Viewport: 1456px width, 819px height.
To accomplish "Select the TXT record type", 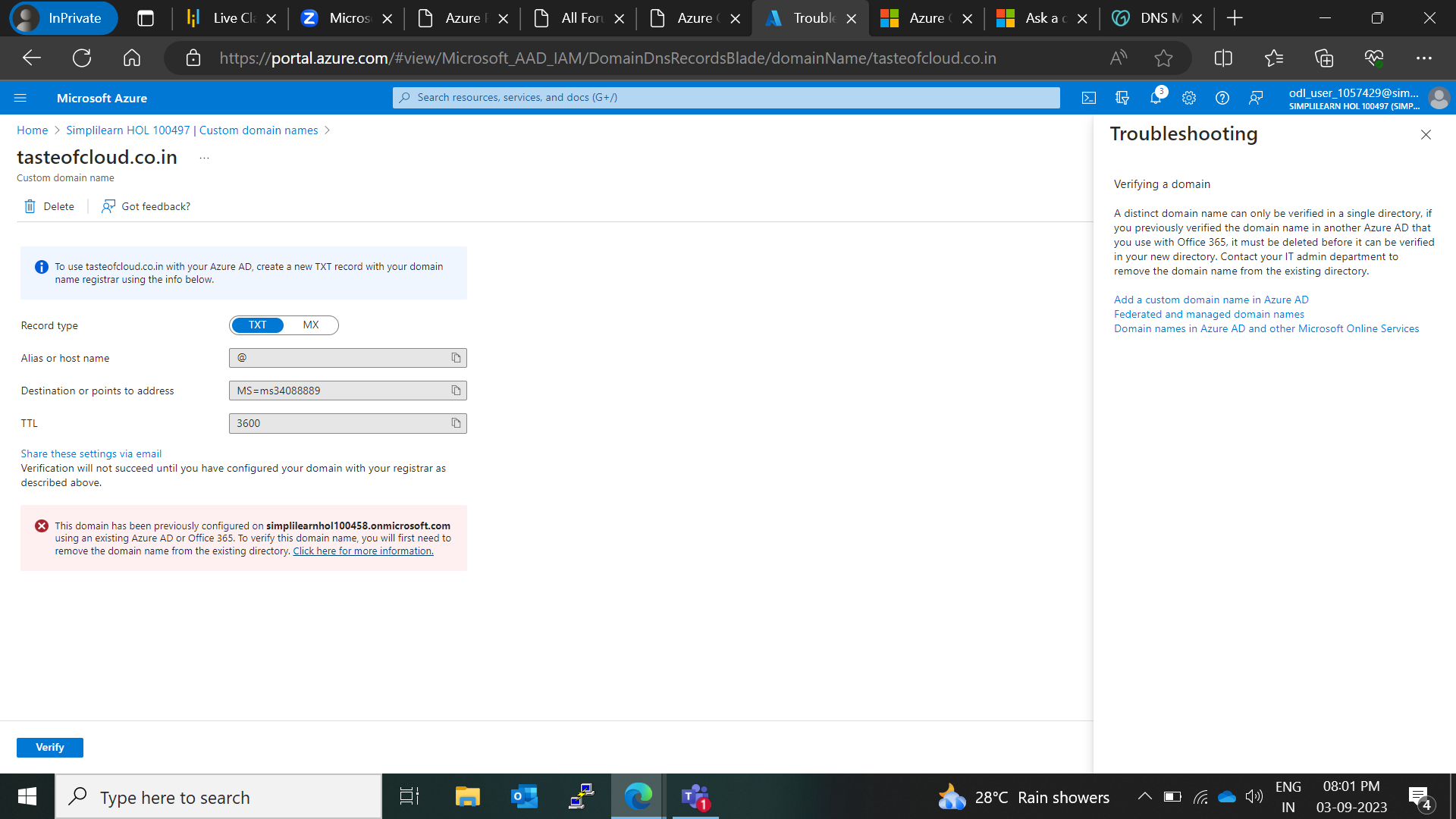I will pos(257,325).
